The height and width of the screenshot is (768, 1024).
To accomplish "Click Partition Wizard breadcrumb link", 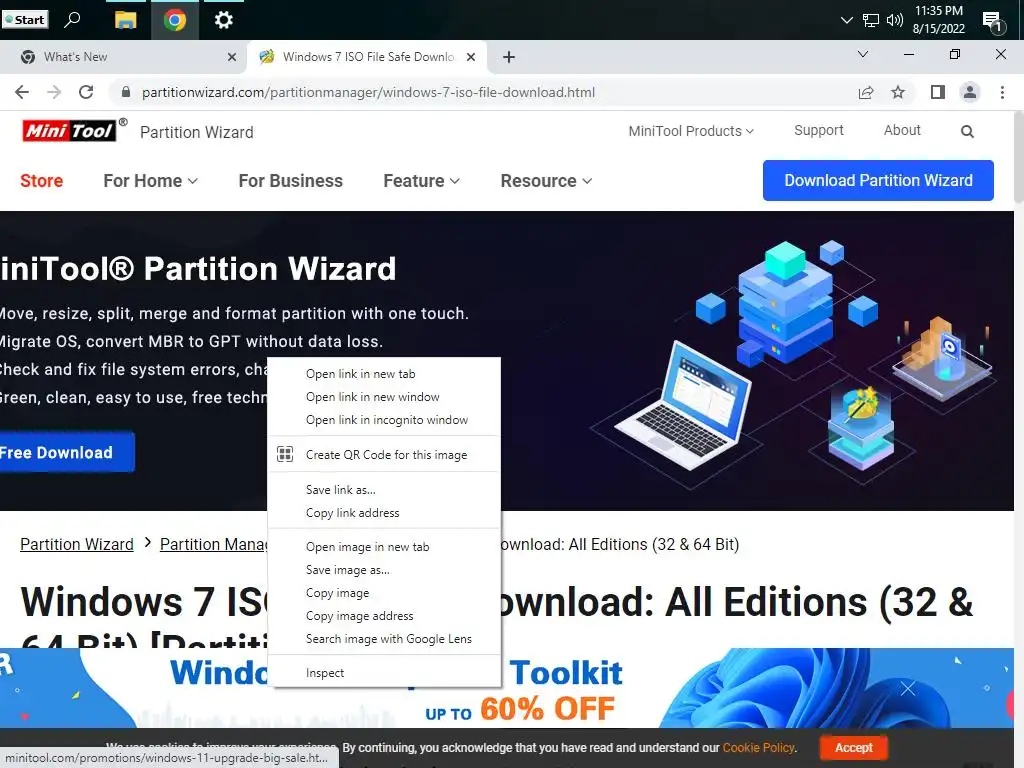I will (x=77, y=544).
